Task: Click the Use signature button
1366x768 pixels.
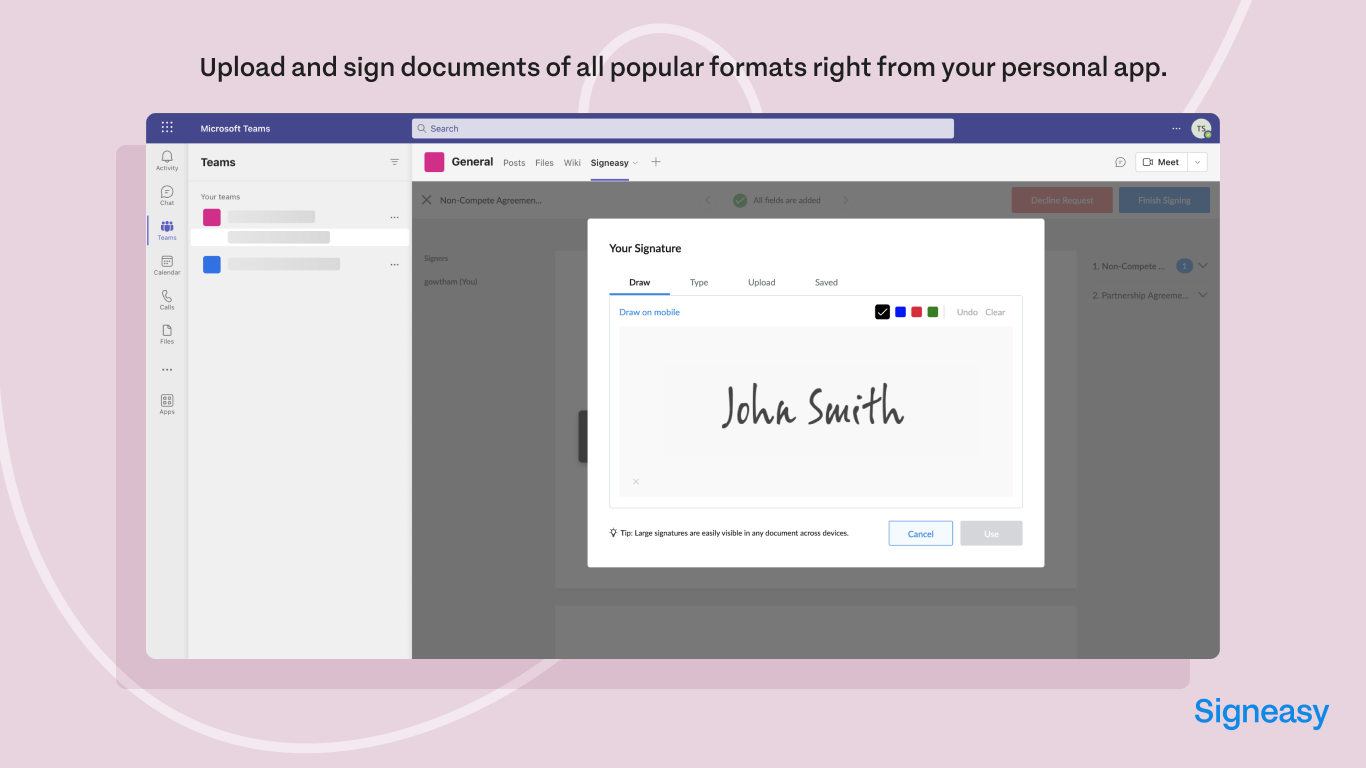Action: pyautogui.click(x=991, y=533)
